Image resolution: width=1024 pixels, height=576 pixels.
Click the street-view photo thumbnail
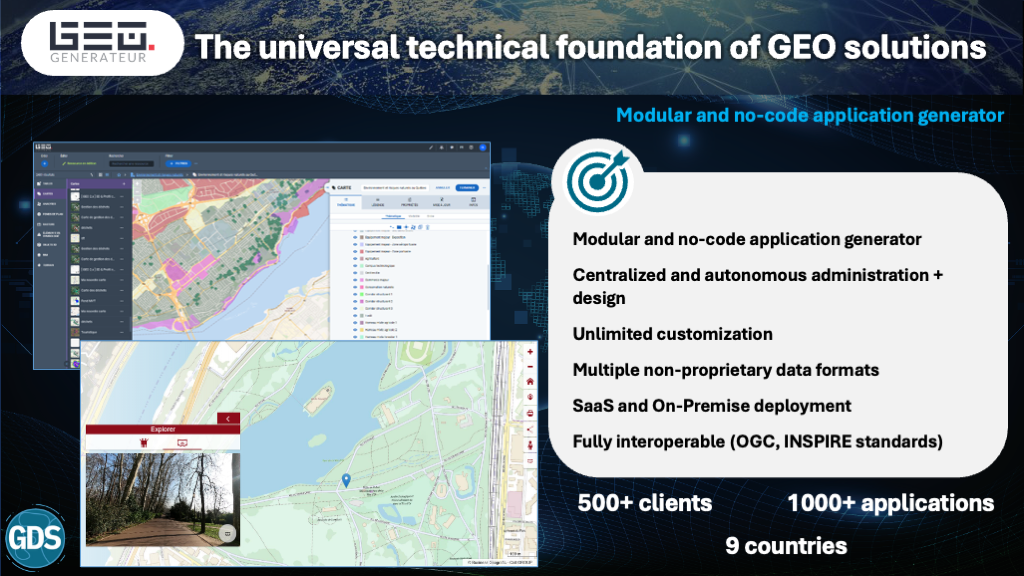[161, 500]
